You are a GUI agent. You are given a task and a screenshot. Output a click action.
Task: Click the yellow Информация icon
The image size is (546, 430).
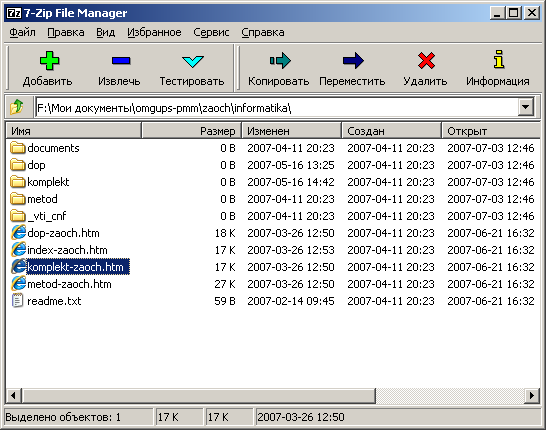[499, 59]
